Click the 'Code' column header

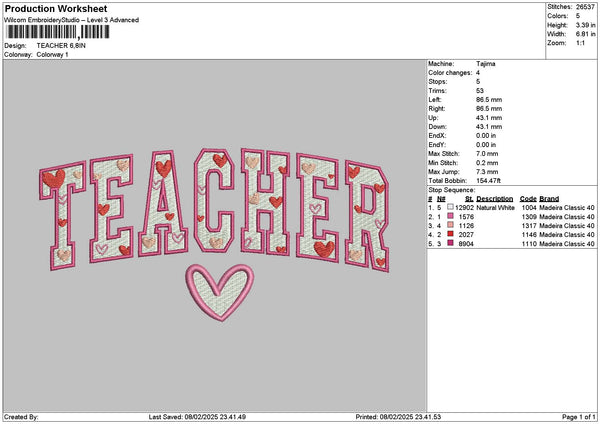pos(528,199)
